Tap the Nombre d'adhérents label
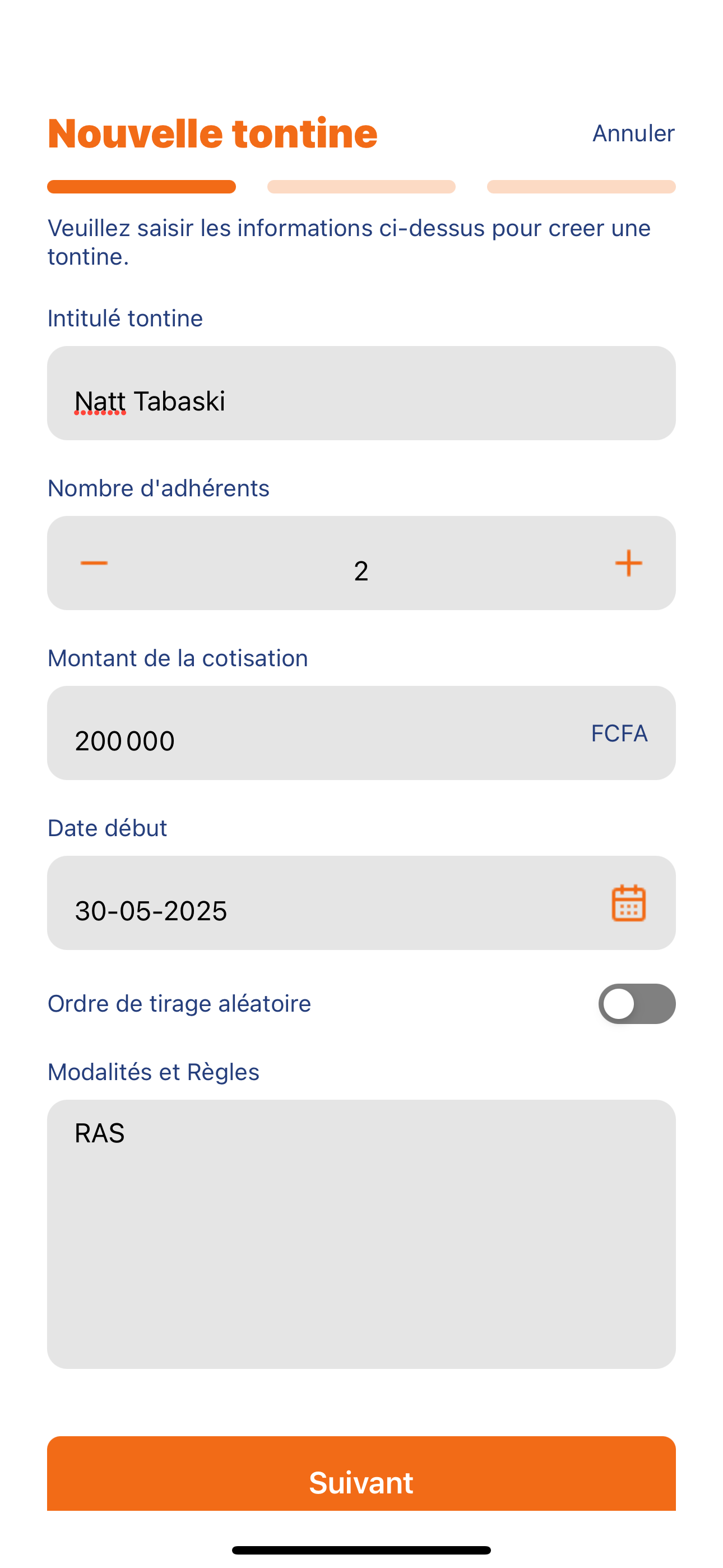The height and width of the screenshot is (1568, 723). click(x=158, y=488)
